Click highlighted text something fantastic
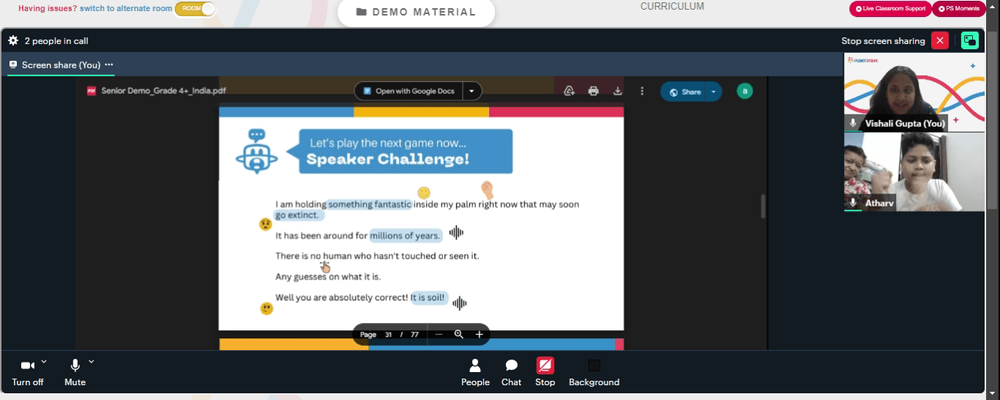This screenshot has width=1000, height=400. pyautogui.click(x=370, y=204)
